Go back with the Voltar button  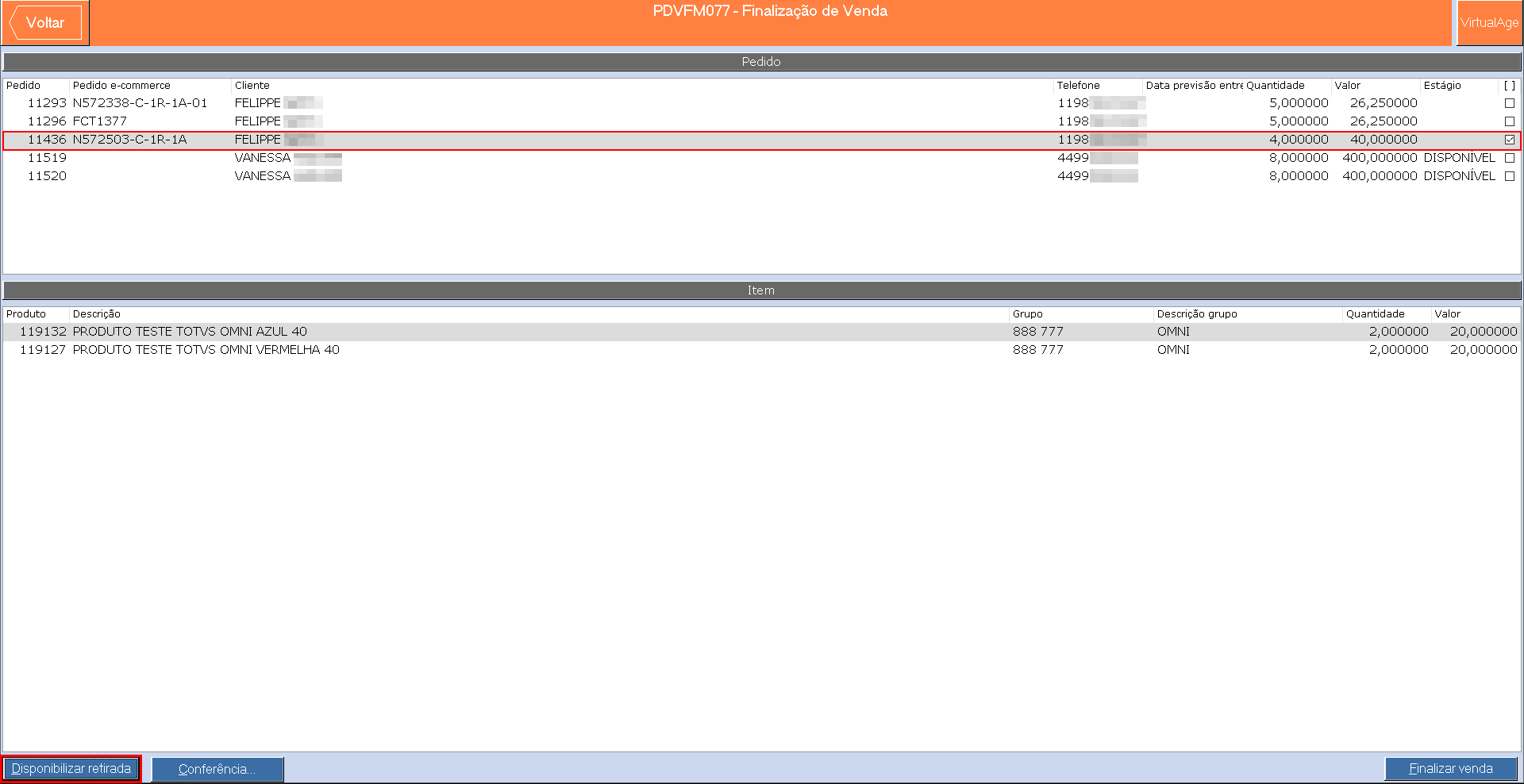45,22
